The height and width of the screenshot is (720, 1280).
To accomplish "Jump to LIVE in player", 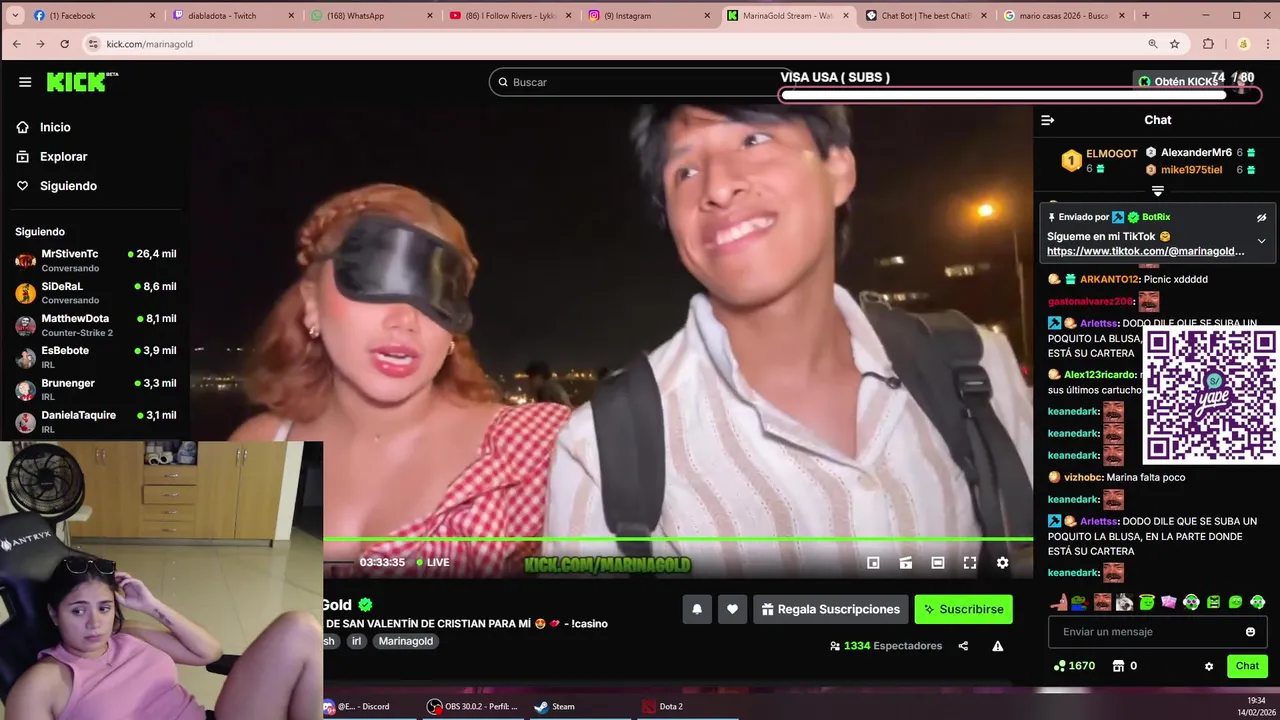I will (433, 563).
